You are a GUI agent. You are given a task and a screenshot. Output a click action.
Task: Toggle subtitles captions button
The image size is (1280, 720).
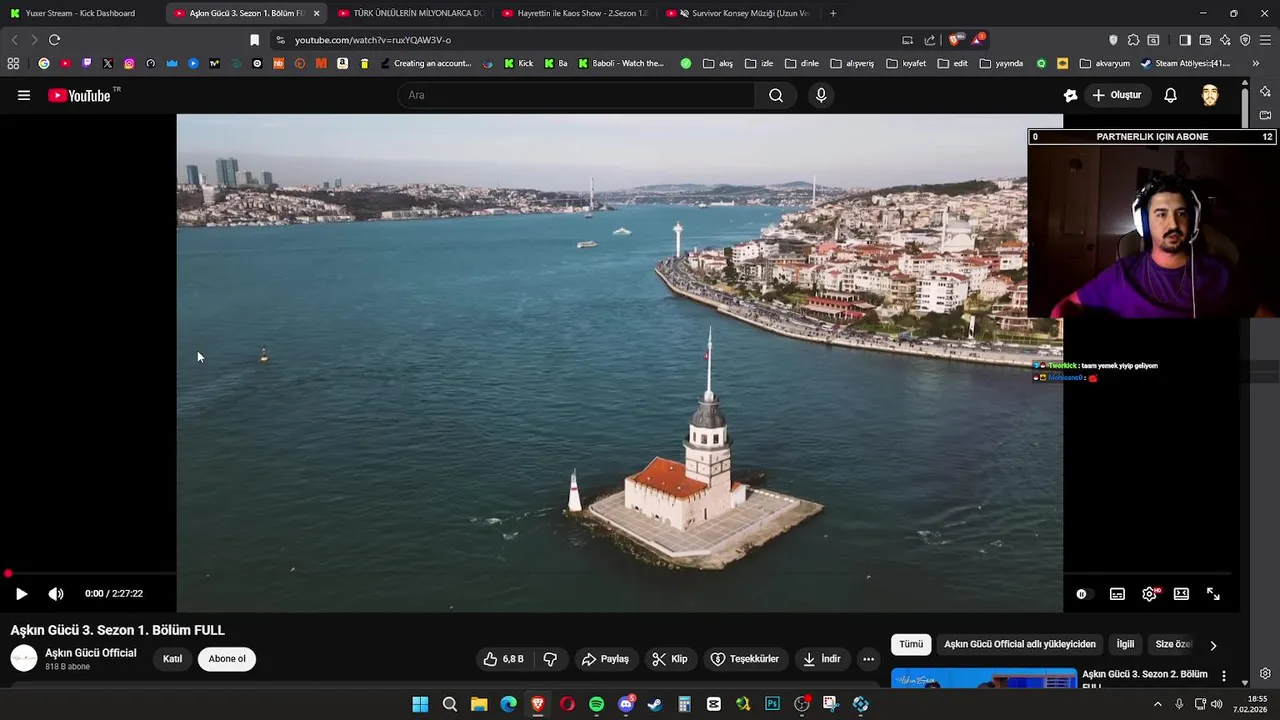click(1117, 594)
